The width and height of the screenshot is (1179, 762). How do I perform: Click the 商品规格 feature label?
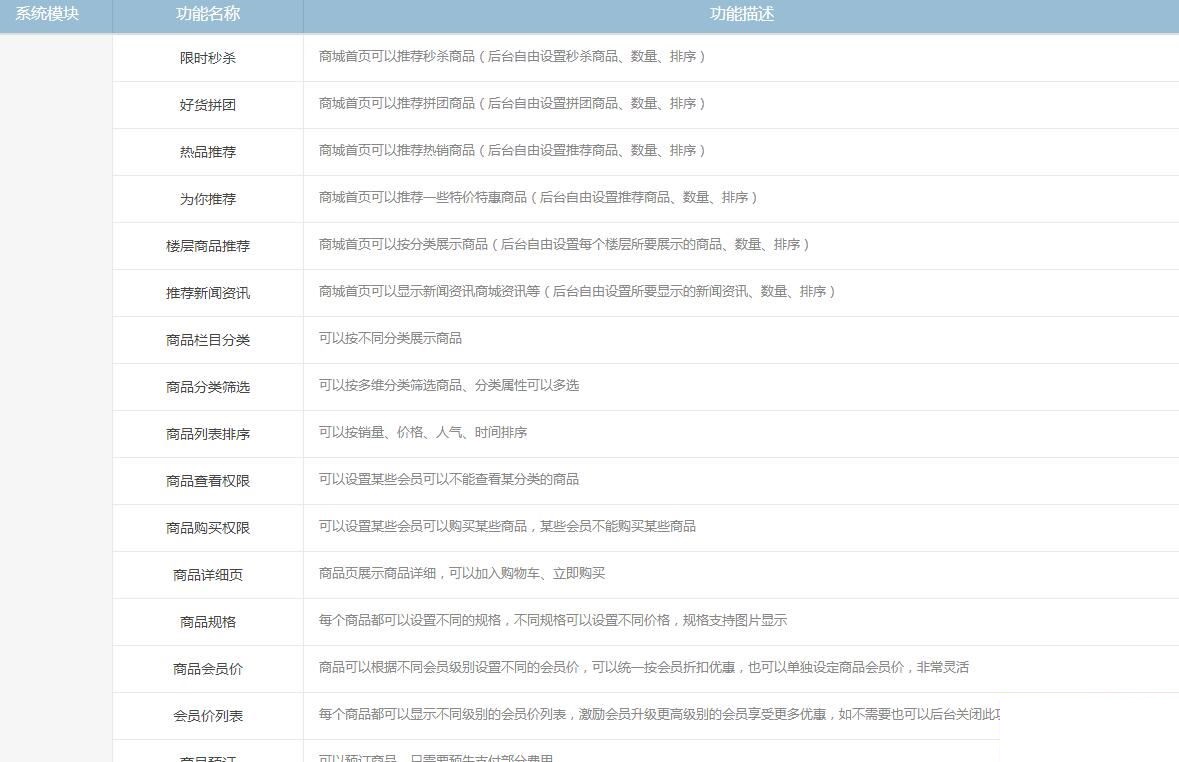pyautogui.click(x=209, y=621)
